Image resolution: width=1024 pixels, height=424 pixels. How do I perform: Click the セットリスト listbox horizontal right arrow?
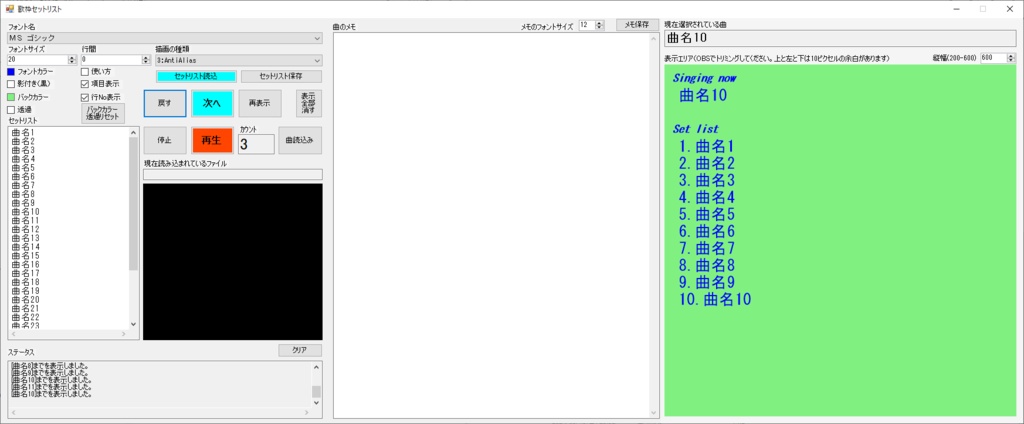124,334
